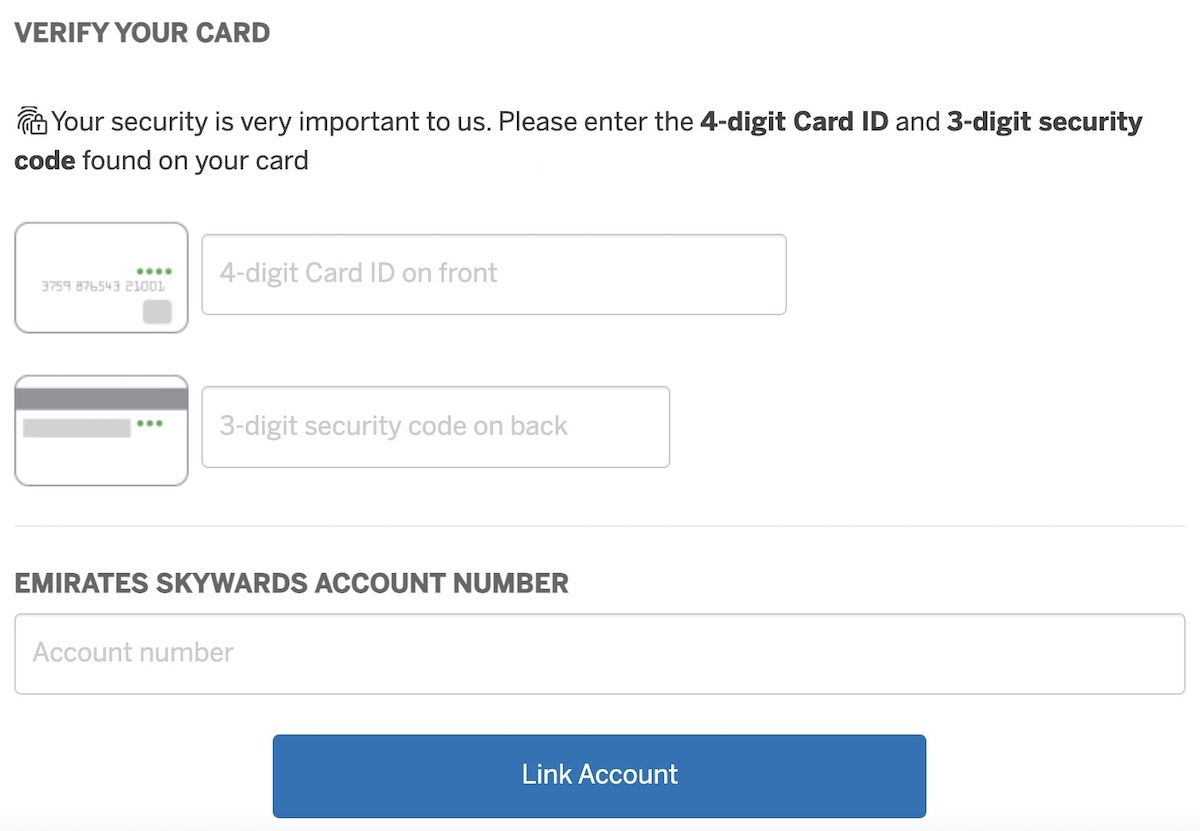This screenshot has height=831, width=1200.
Task: Click the four green dots on front card
Action: [x=154, y=271]
